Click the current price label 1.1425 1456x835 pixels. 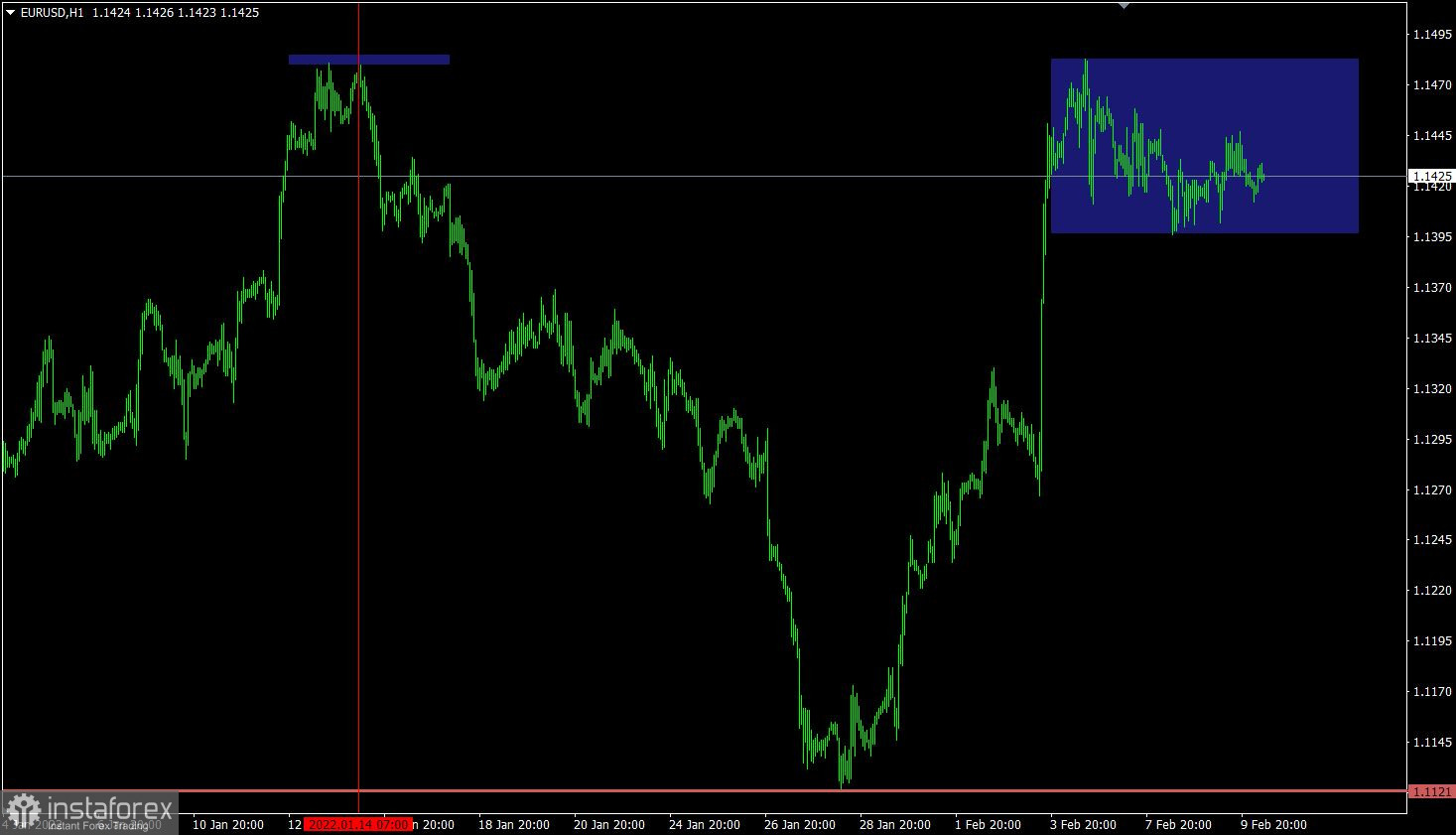(1431, 177)
